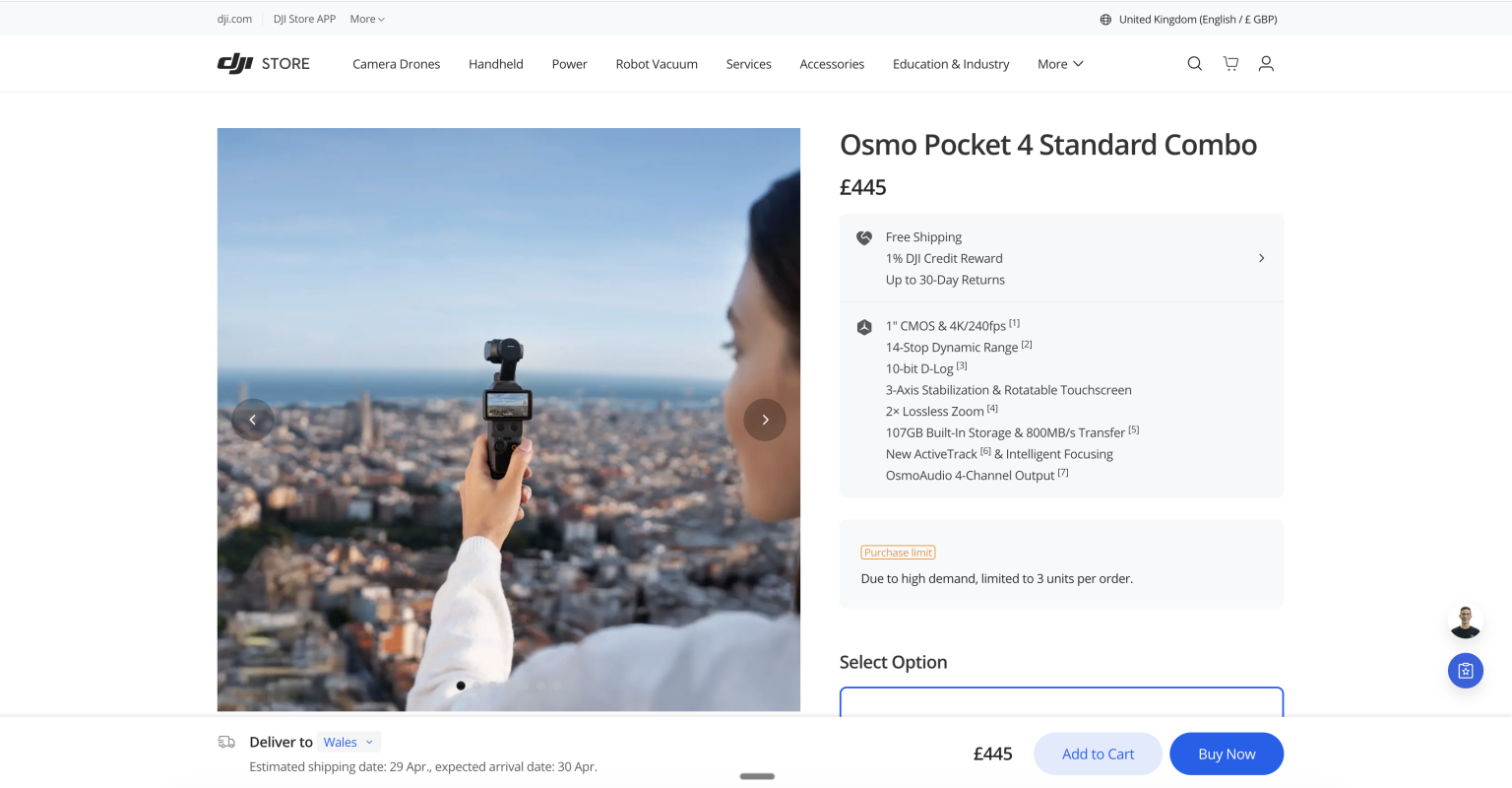This screenshot has height=788, width=1512.
Task: Click the globe region icon
Action: point(1105,20)
